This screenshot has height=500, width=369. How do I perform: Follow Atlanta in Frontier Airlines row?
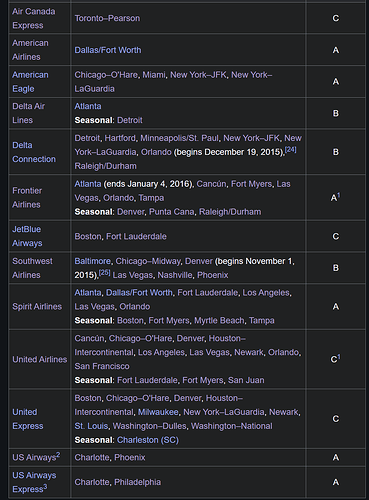coord(88,184)
